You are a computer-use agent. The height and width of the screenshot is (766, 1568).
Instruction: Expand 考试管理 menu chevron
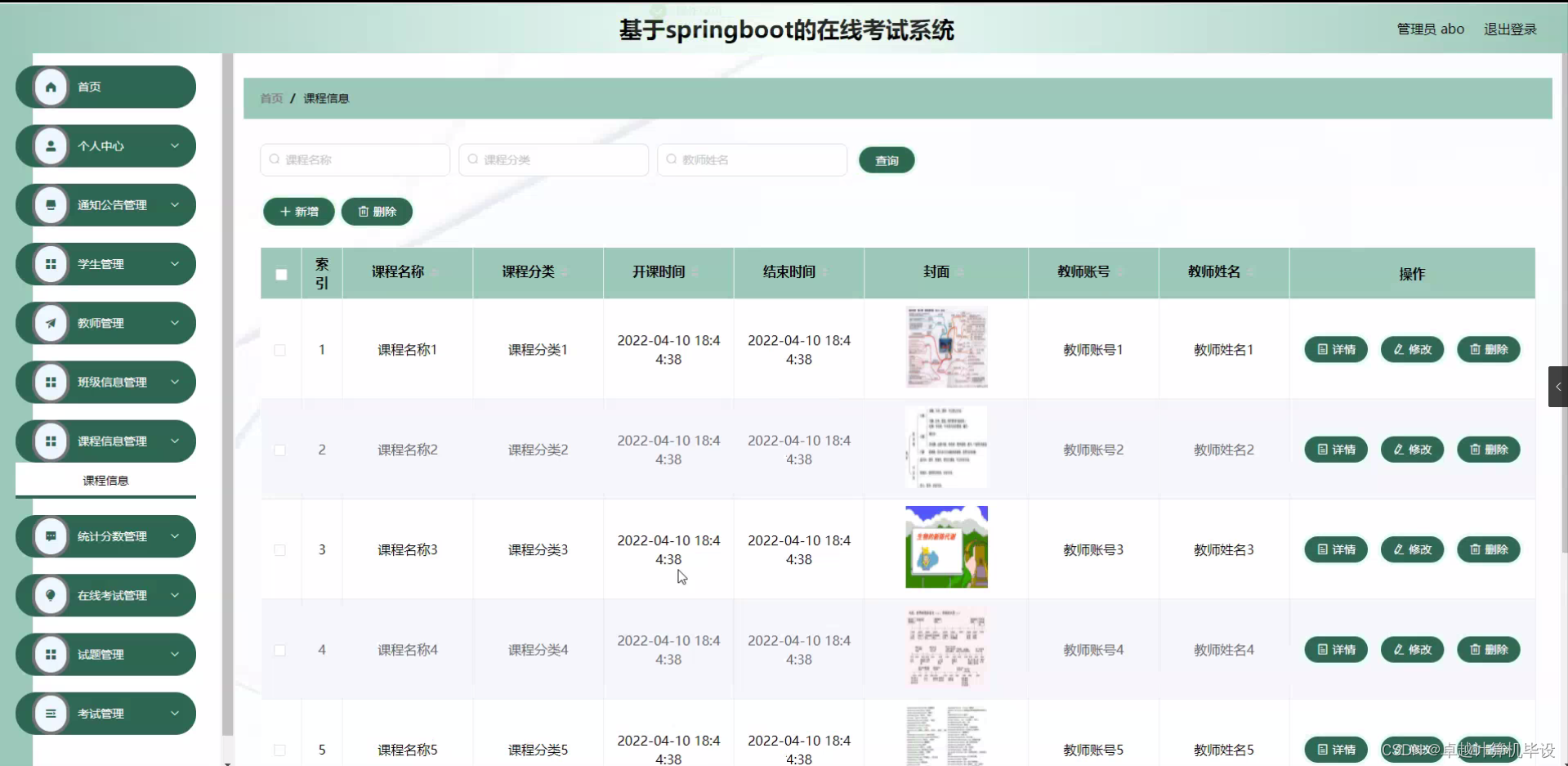[175, 714]
